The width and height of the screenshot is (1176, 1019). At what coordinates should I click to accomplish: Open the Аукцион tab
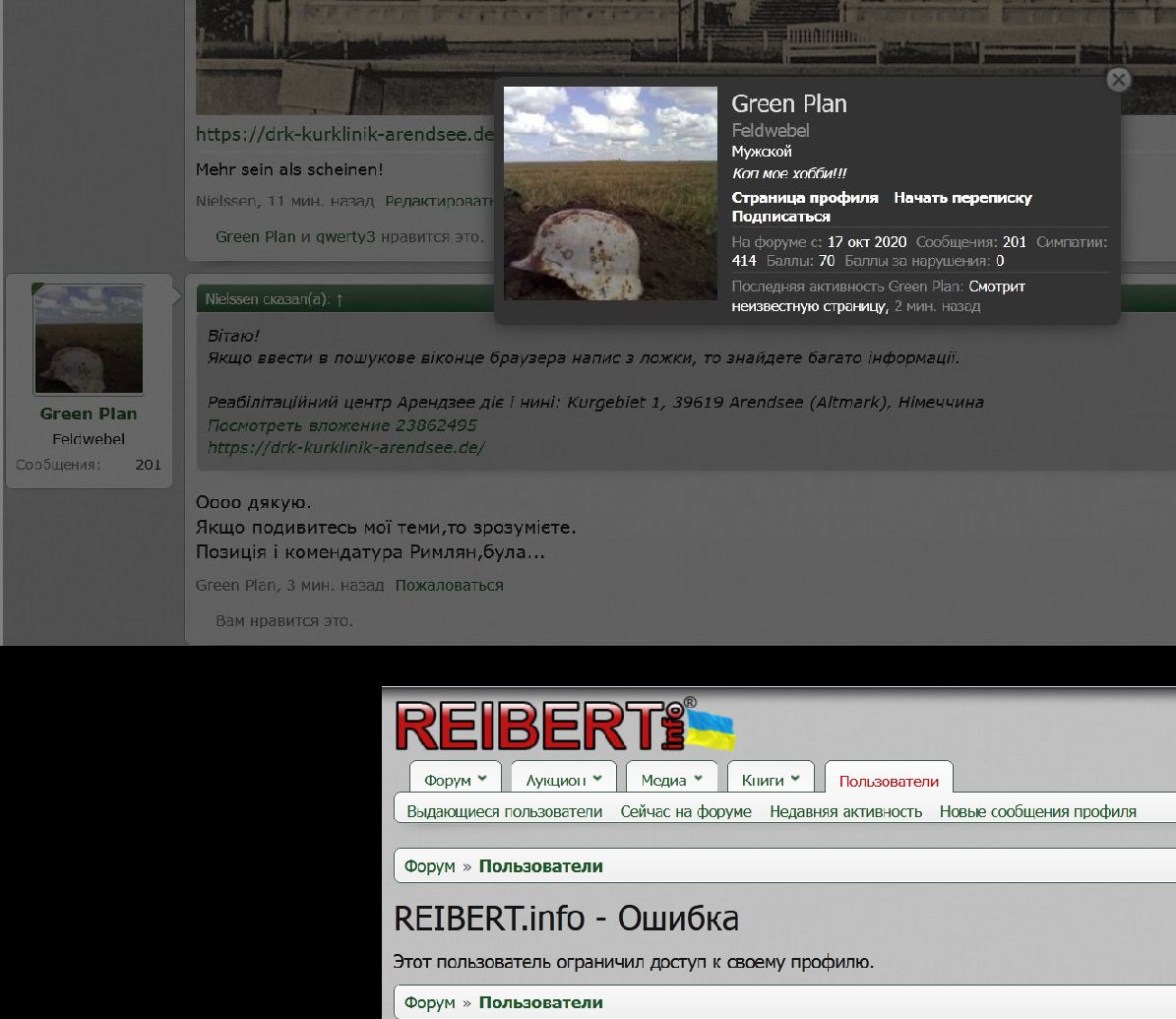coord(556,781)
